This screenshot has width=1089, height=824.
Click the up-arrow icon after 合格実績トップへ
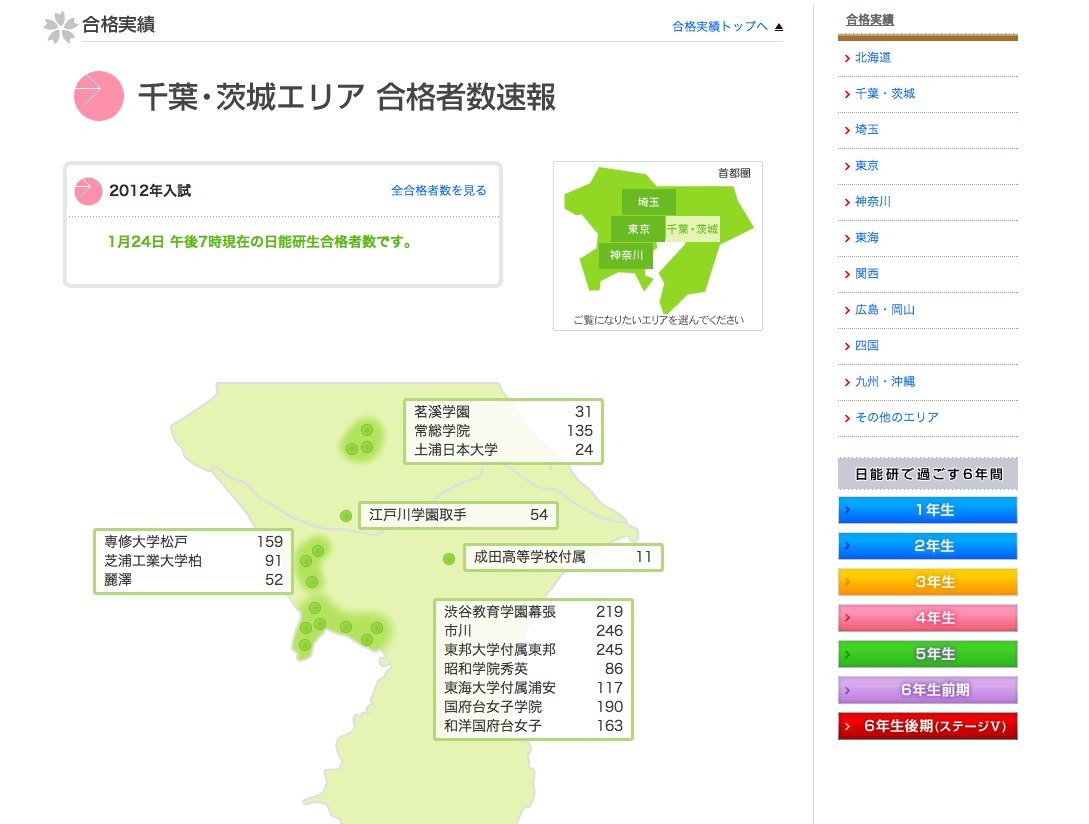point(779,27)
